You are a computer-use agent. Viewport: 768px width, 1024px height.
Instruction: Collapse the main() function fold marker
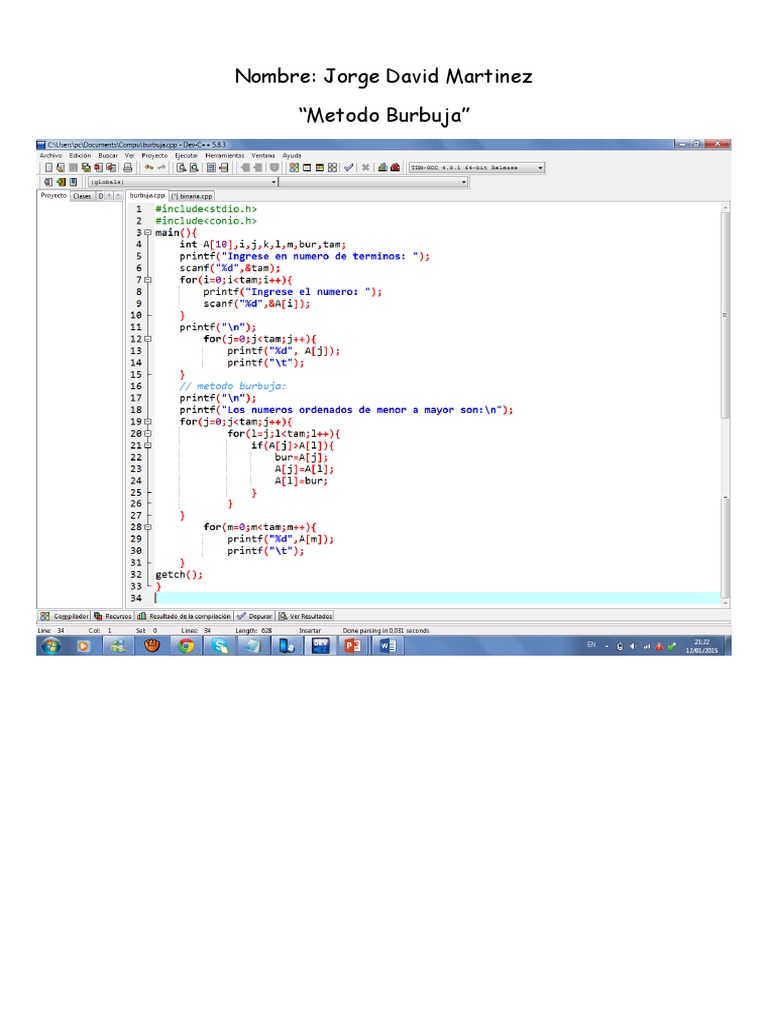[x=148, y=232]
